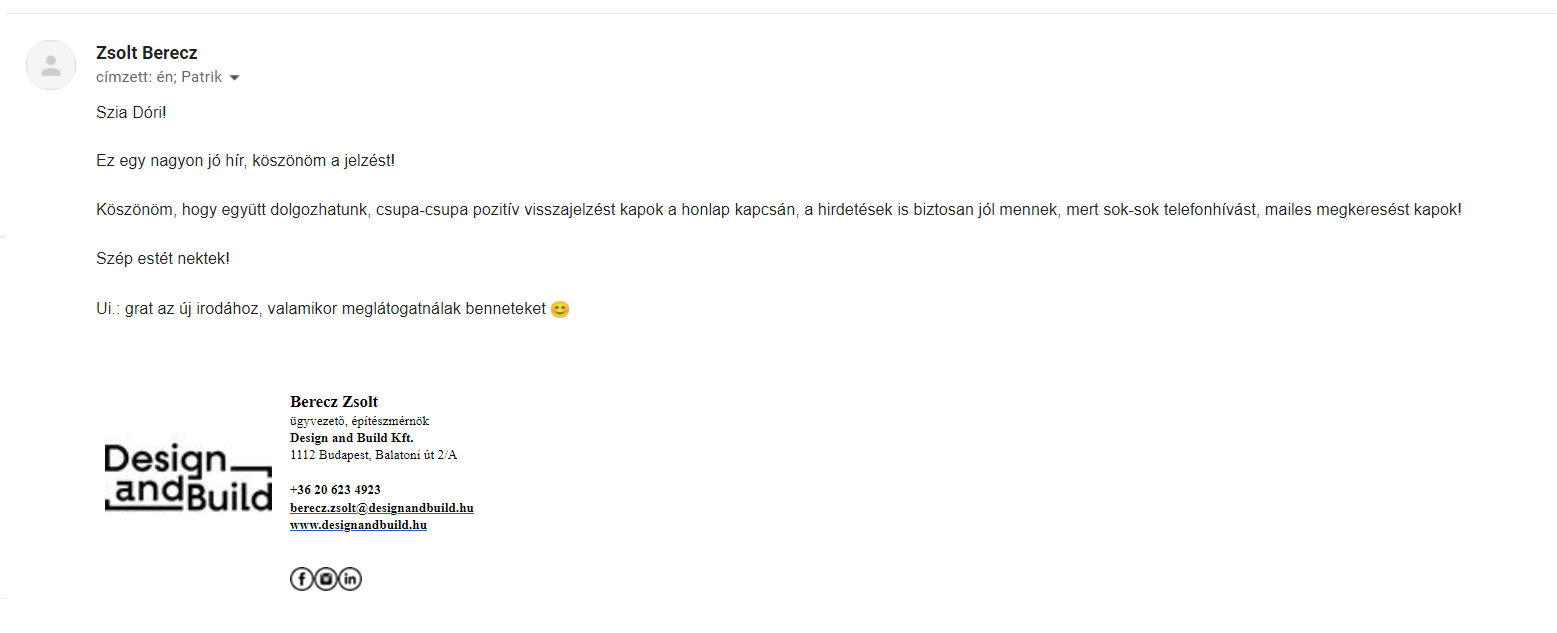Open the Instagram icon in the signature
Image resolution: width=1557 pixels, height=633 pixels.
[326, 579]
